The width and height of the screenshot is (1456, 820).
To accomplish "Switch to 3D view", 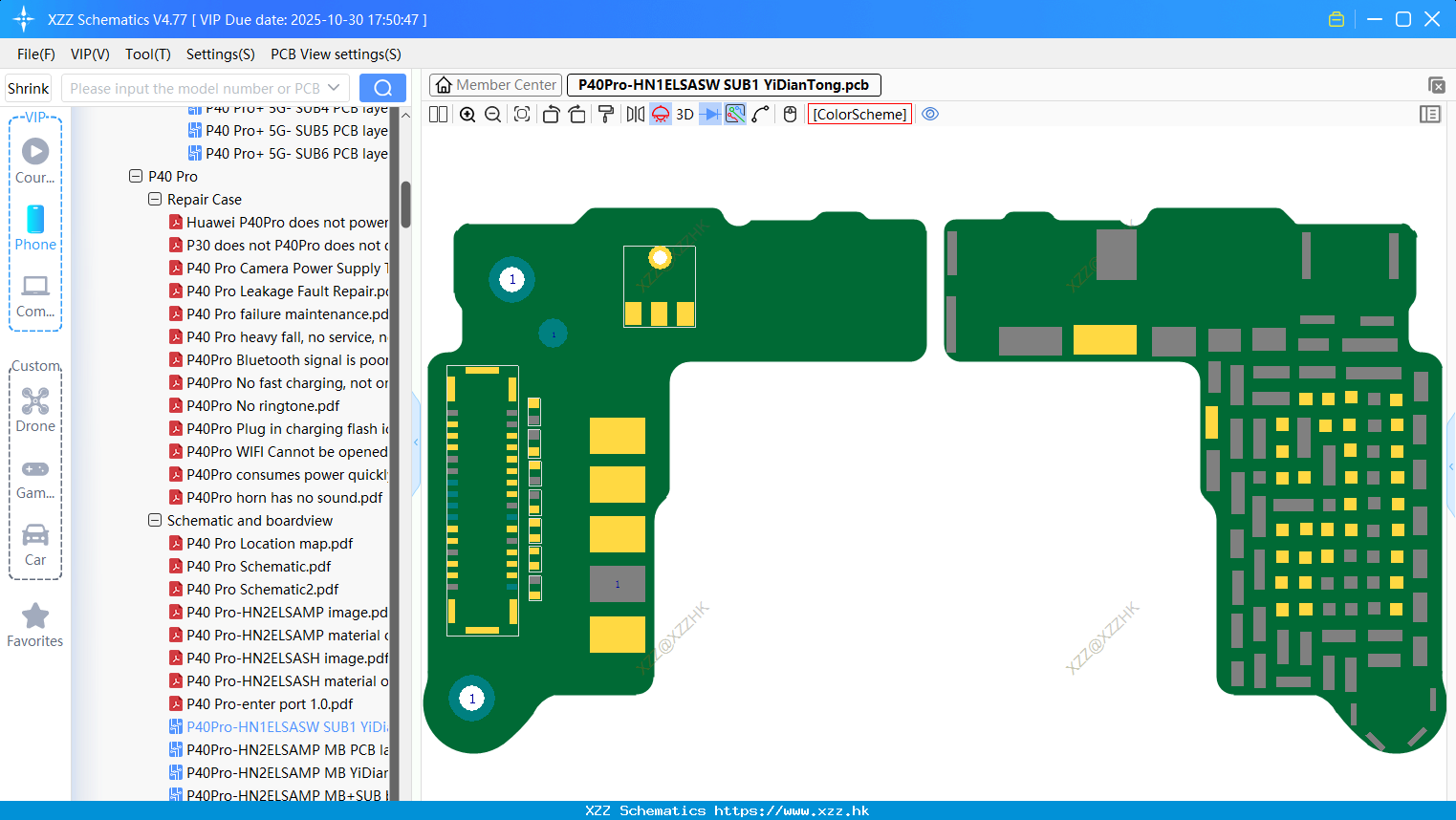I will [x=685, y=115].
